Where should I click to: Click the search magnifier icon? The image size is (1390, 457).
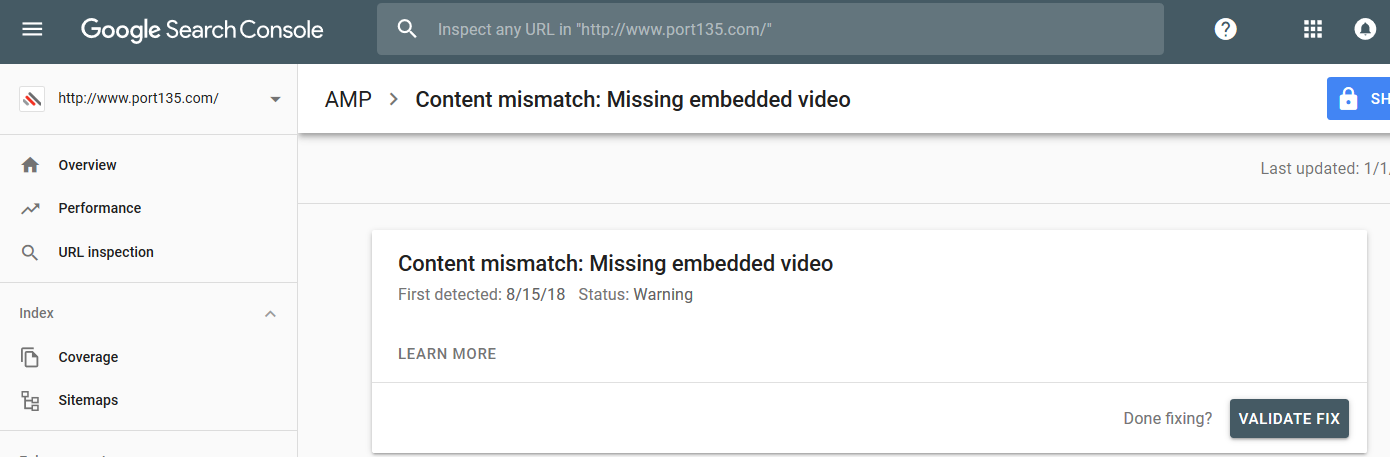tap(407, 29)
